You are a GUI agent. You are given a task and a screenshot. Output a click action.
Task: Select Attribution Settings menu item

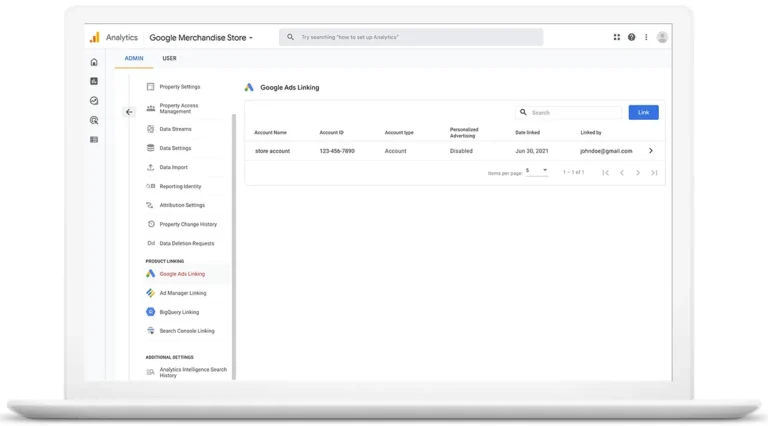coord(182,205)
